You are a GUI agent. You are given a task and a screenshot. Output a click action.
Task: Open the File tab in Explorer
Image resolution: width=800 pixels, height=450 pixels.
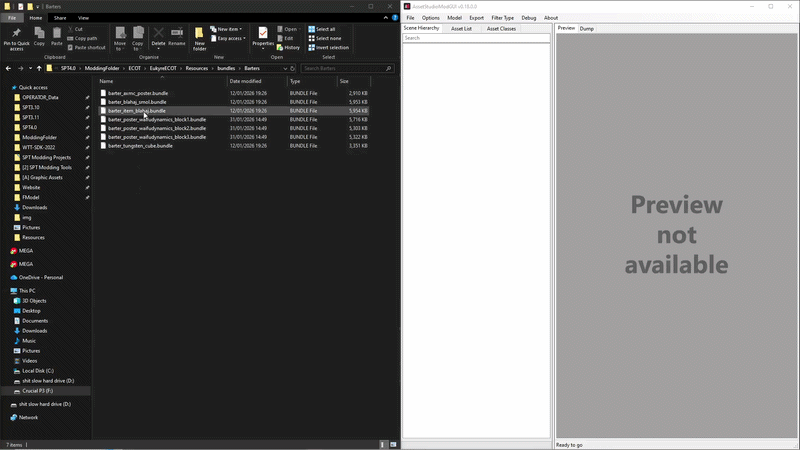click(12, 18)
